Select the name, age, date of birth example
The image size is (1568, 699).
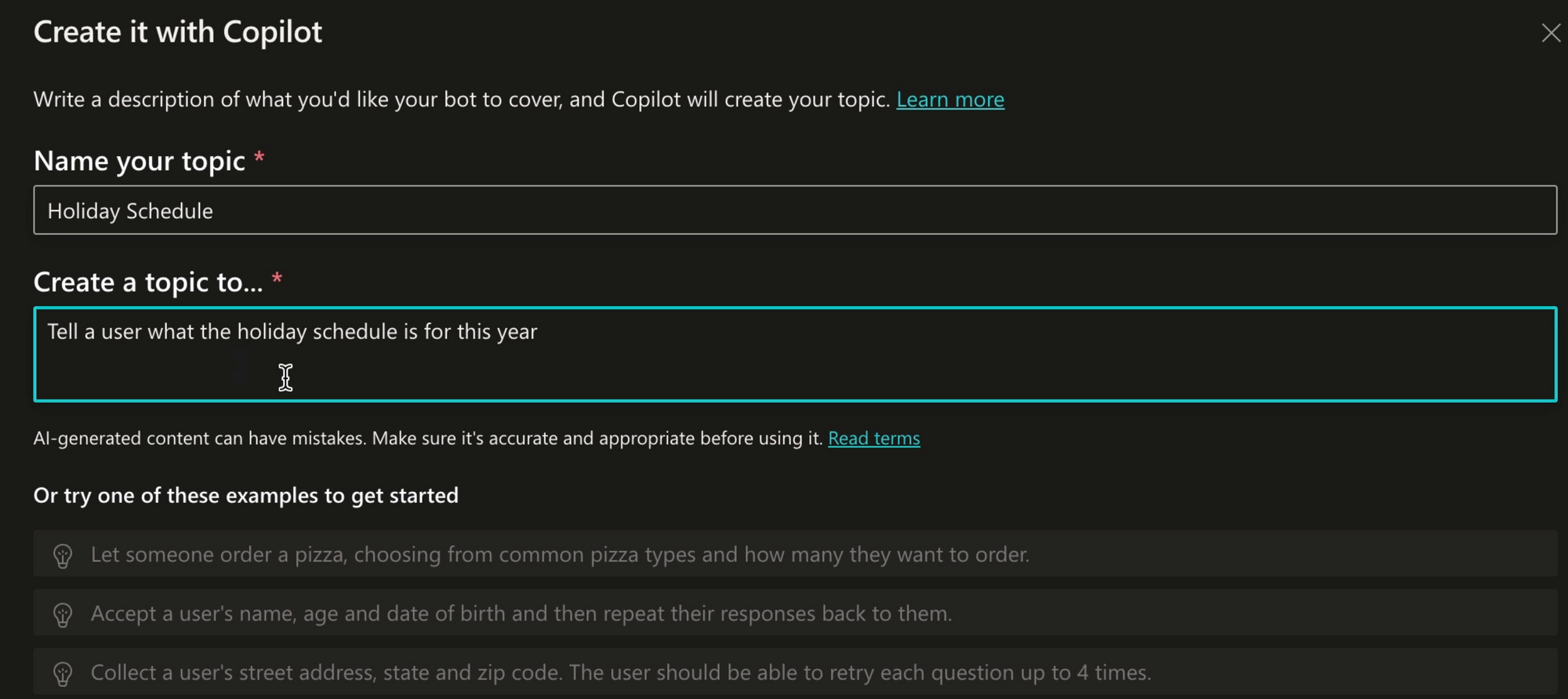point(521,613)
